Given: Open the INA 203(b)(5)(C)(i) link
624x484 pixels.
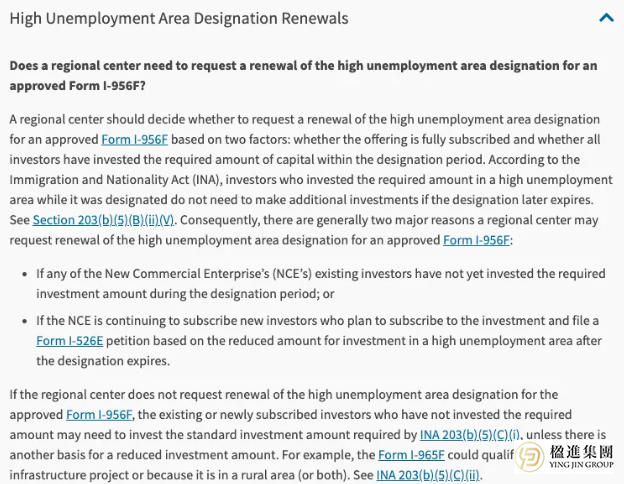Looking at the screenshot, I should 470,435.
